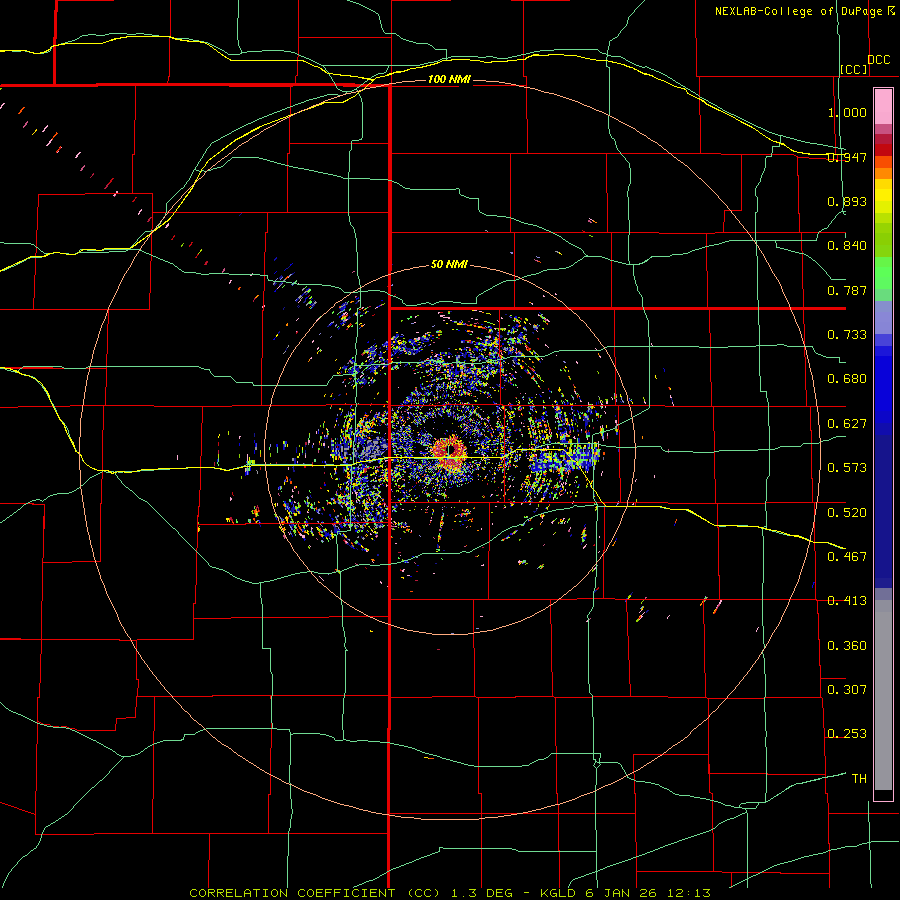
Task: Click the 1.000 legend value
Action: [847, 112]
